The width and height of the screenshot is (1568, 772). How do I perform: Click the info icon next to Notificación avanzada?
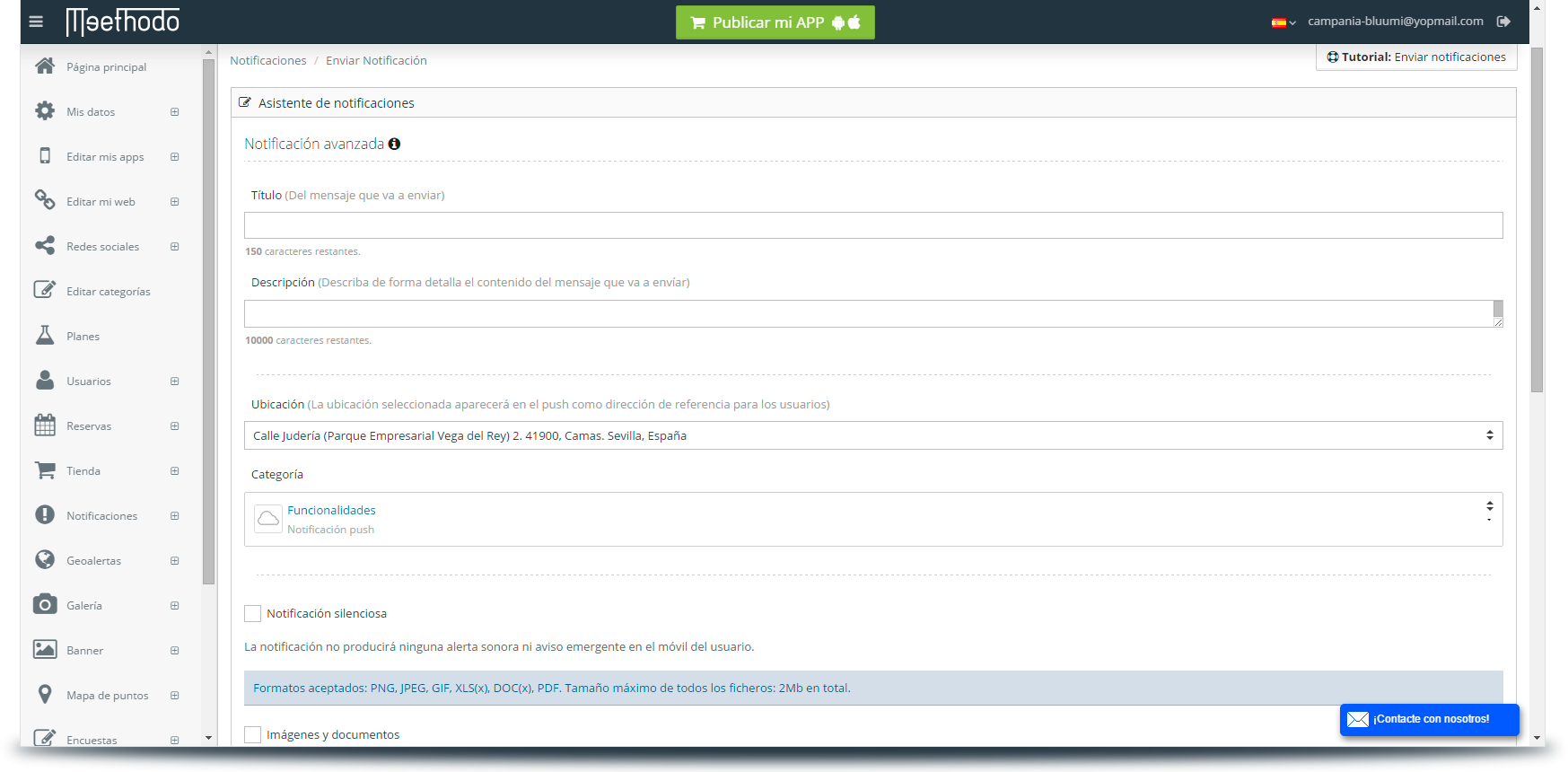[x=394, y=144]
